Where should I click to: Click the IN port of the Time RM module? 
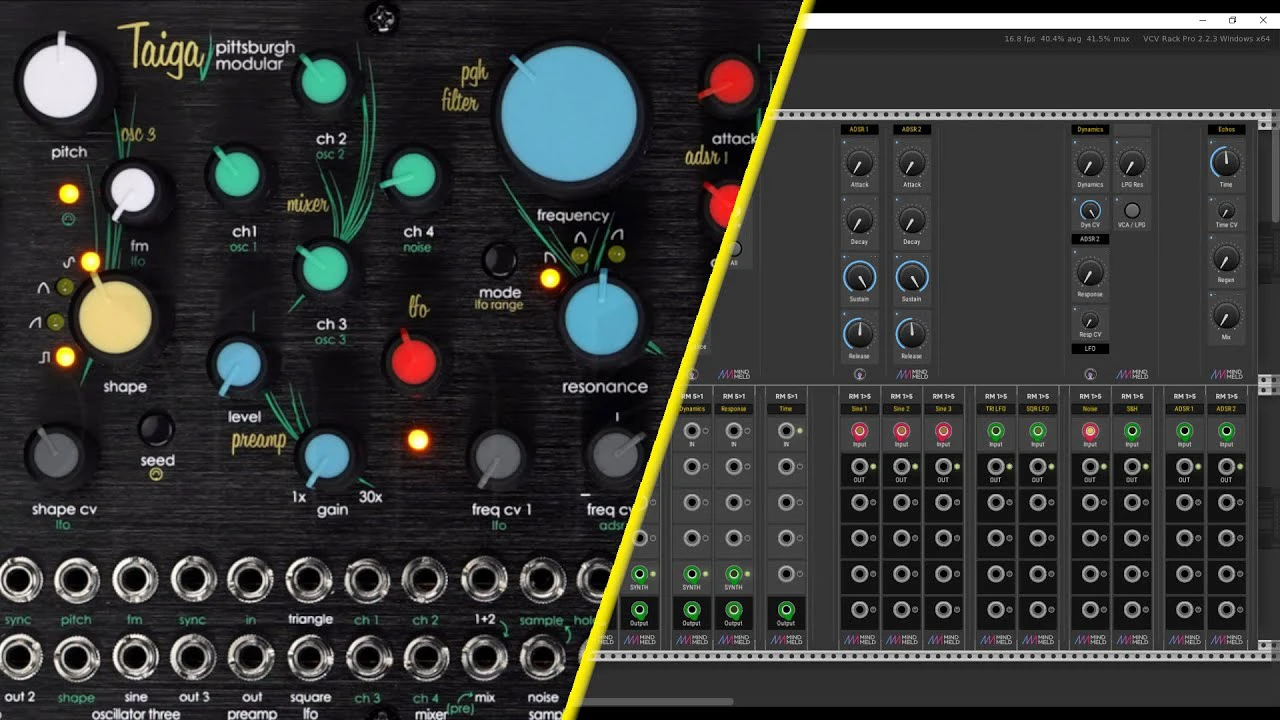[x=786, y=431]
